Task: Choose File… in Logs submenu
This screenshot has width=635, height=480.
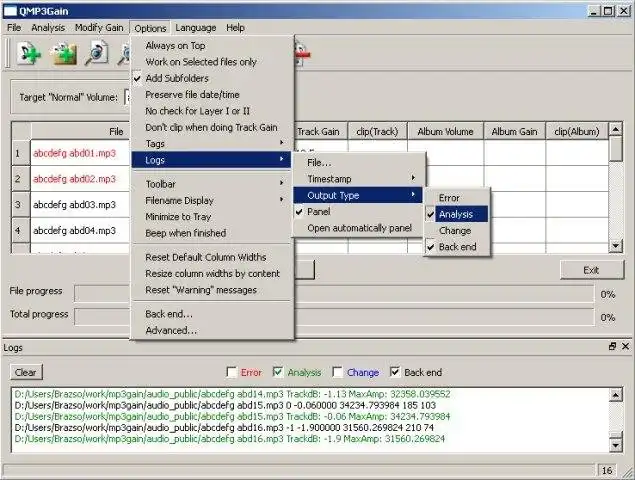Action: pos(359,162)
